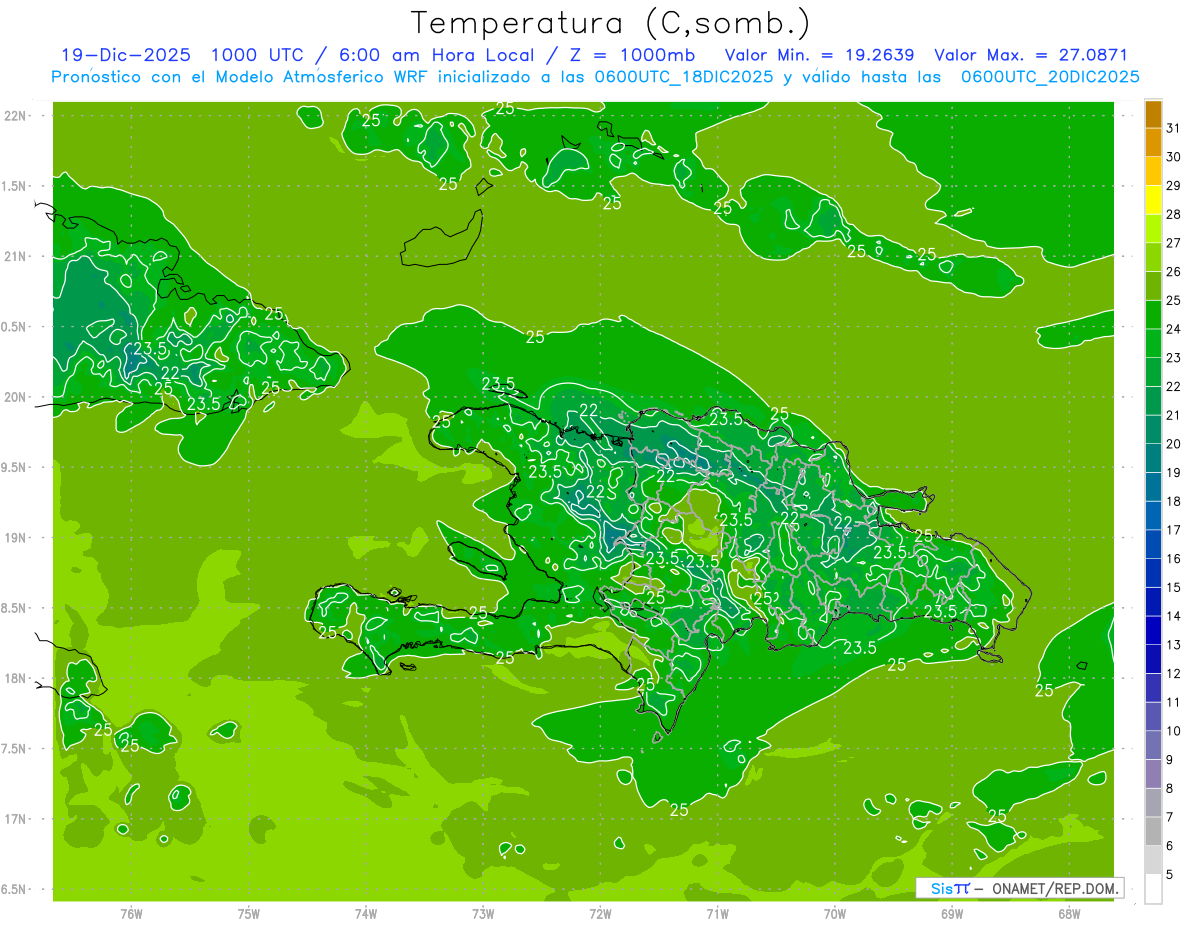Click the '75W' longitude axis label
Screen dimensions: 1200x927
pos(249,913)
